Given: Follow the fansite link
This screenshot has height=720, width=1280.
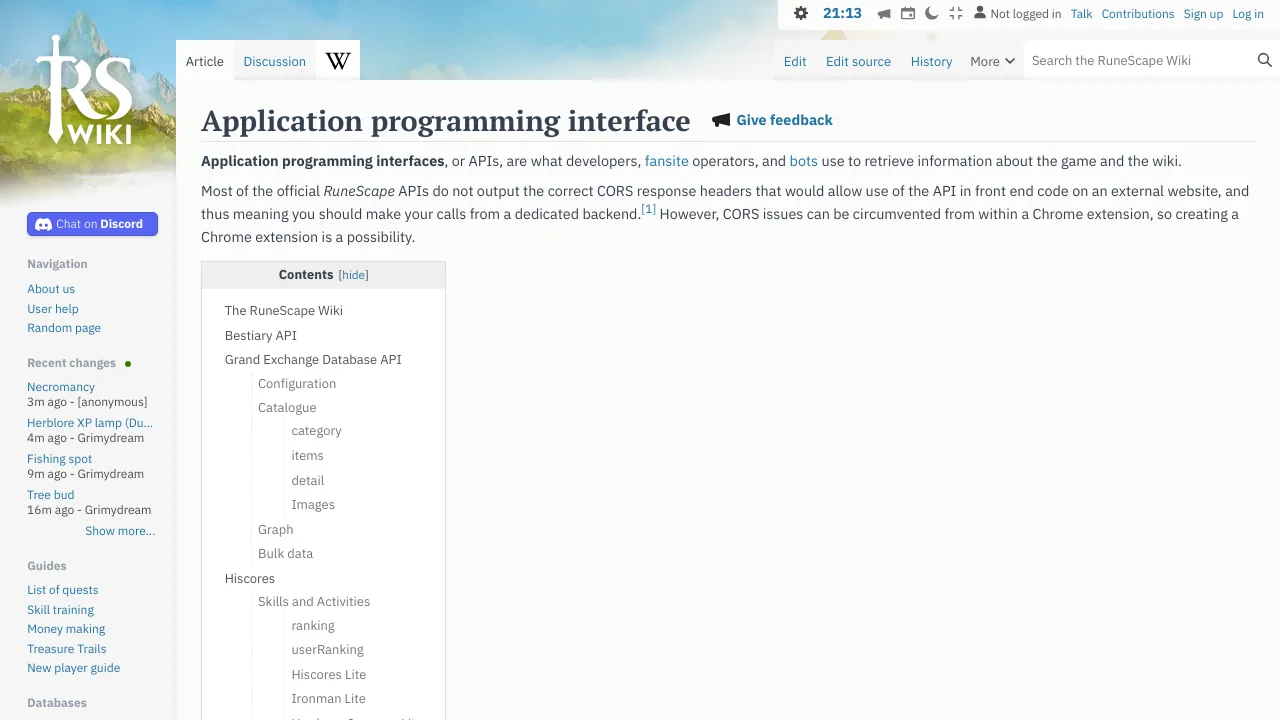Looking at the screenshot, I should tap(666, 161).
